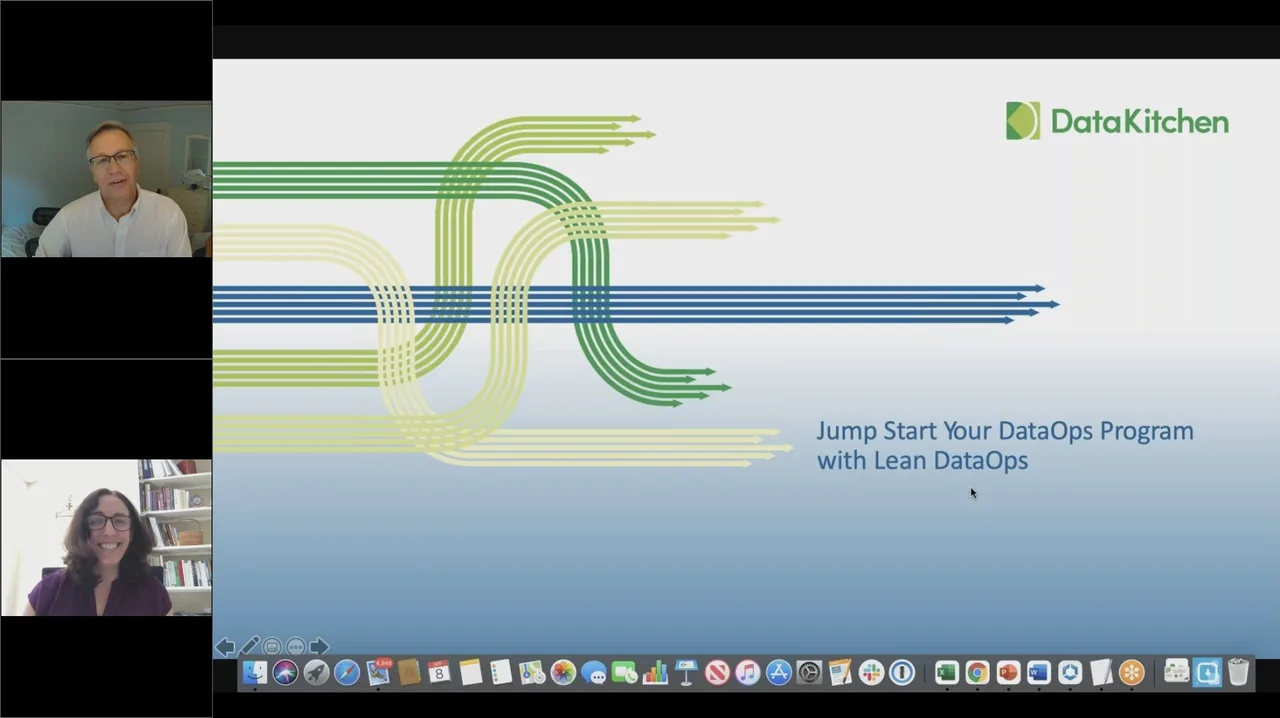This screenshot has height=718, width=1280.
Task: Open Microsoft Excel in Dock
Action: (946, 673)
